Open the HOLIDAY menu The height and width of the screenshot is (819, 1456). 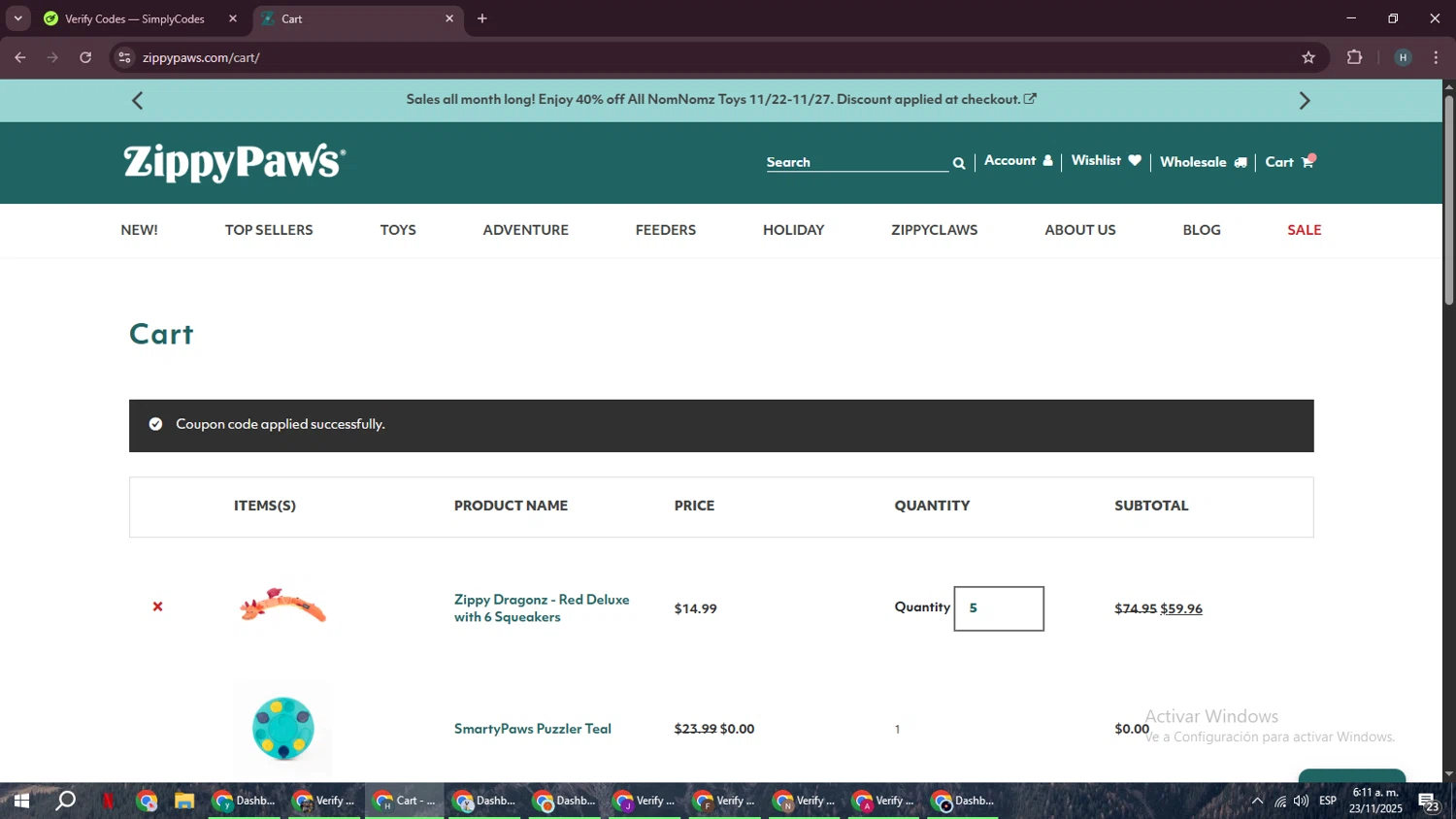coord(793,230)
